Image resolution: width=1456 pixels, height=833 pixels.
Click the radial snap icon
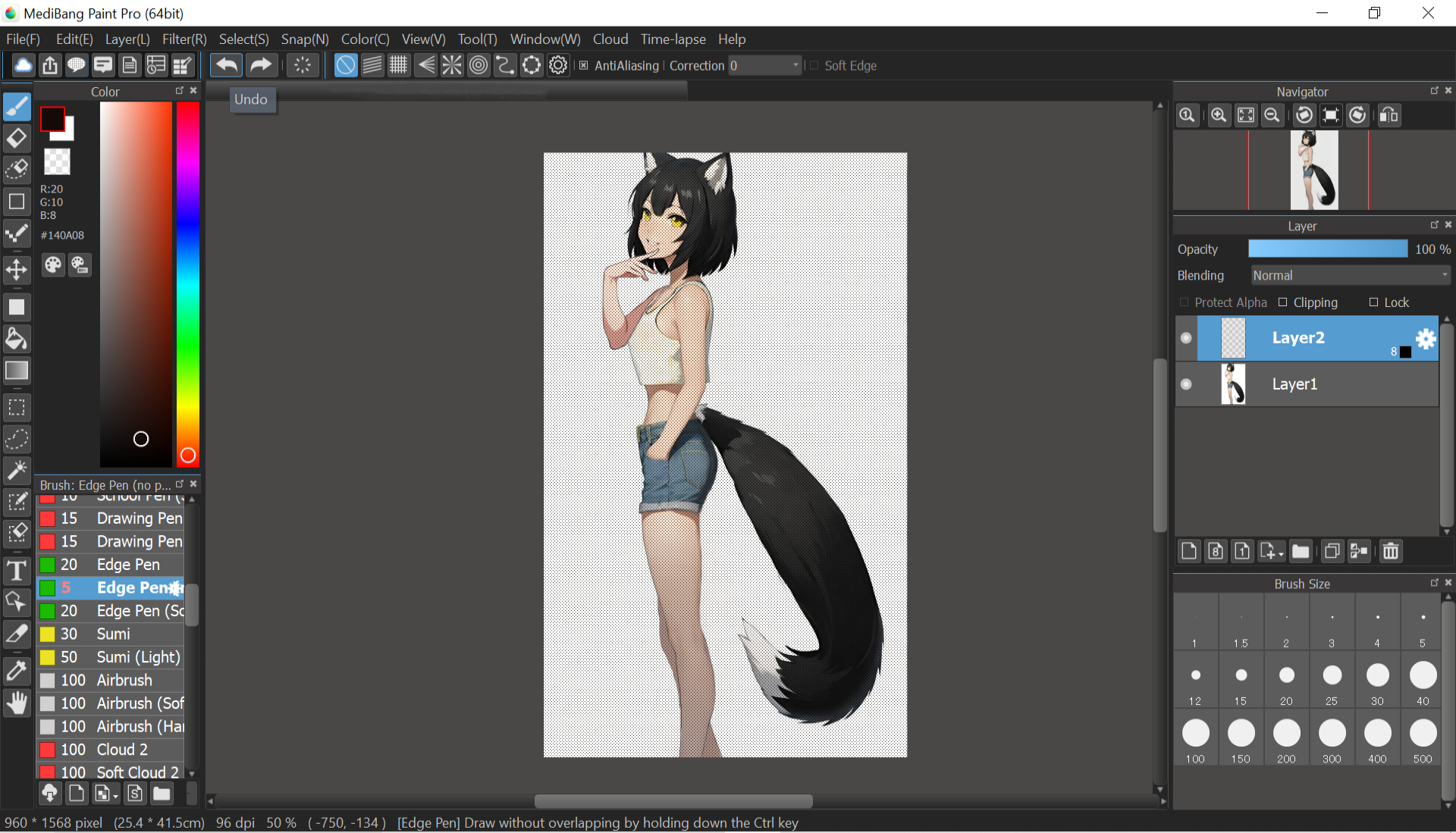pyautogui.click(x=452, y=65)
